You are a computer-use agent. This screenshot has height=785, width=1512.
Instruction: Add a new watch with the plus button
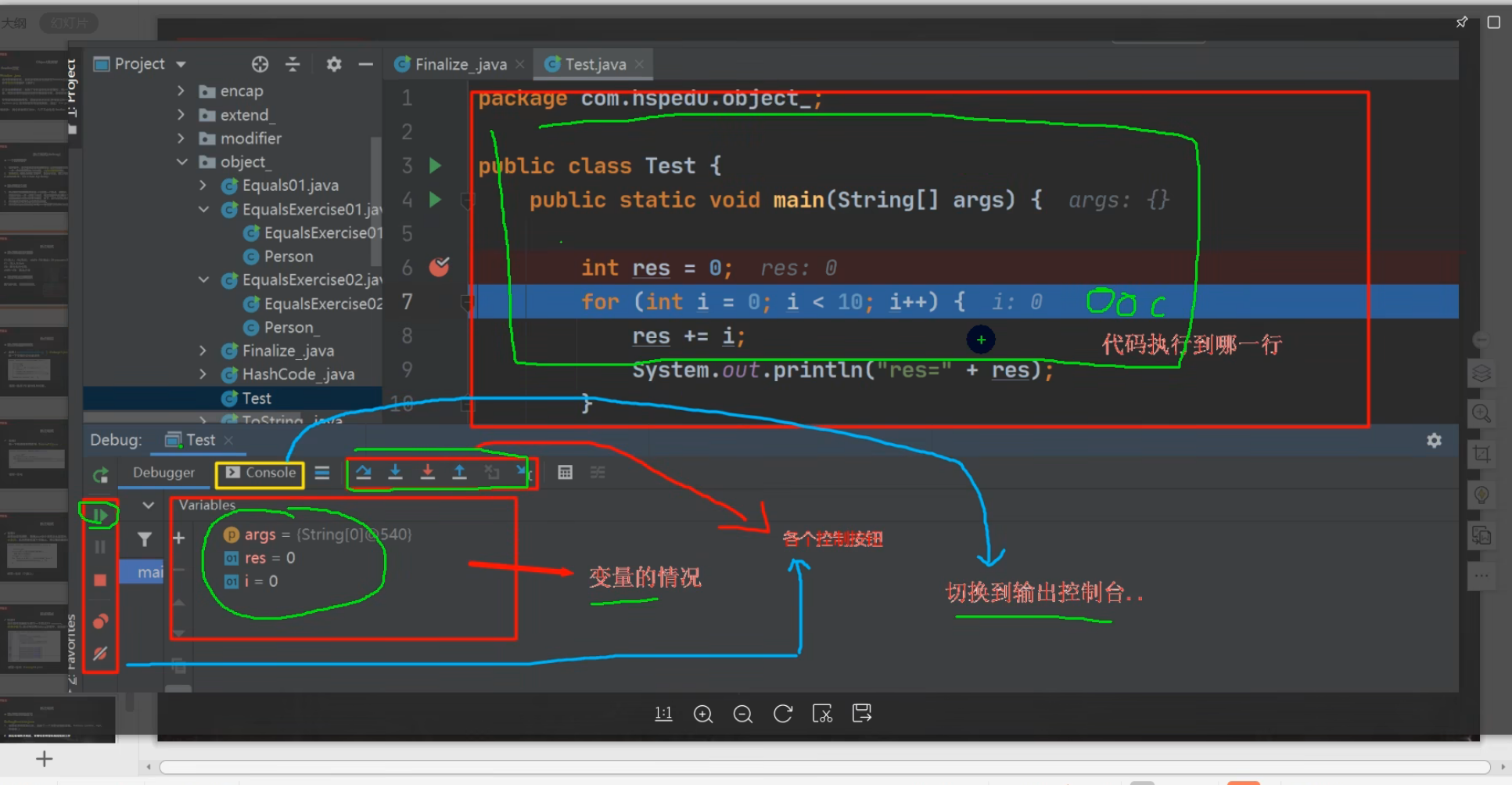point(178,537)
